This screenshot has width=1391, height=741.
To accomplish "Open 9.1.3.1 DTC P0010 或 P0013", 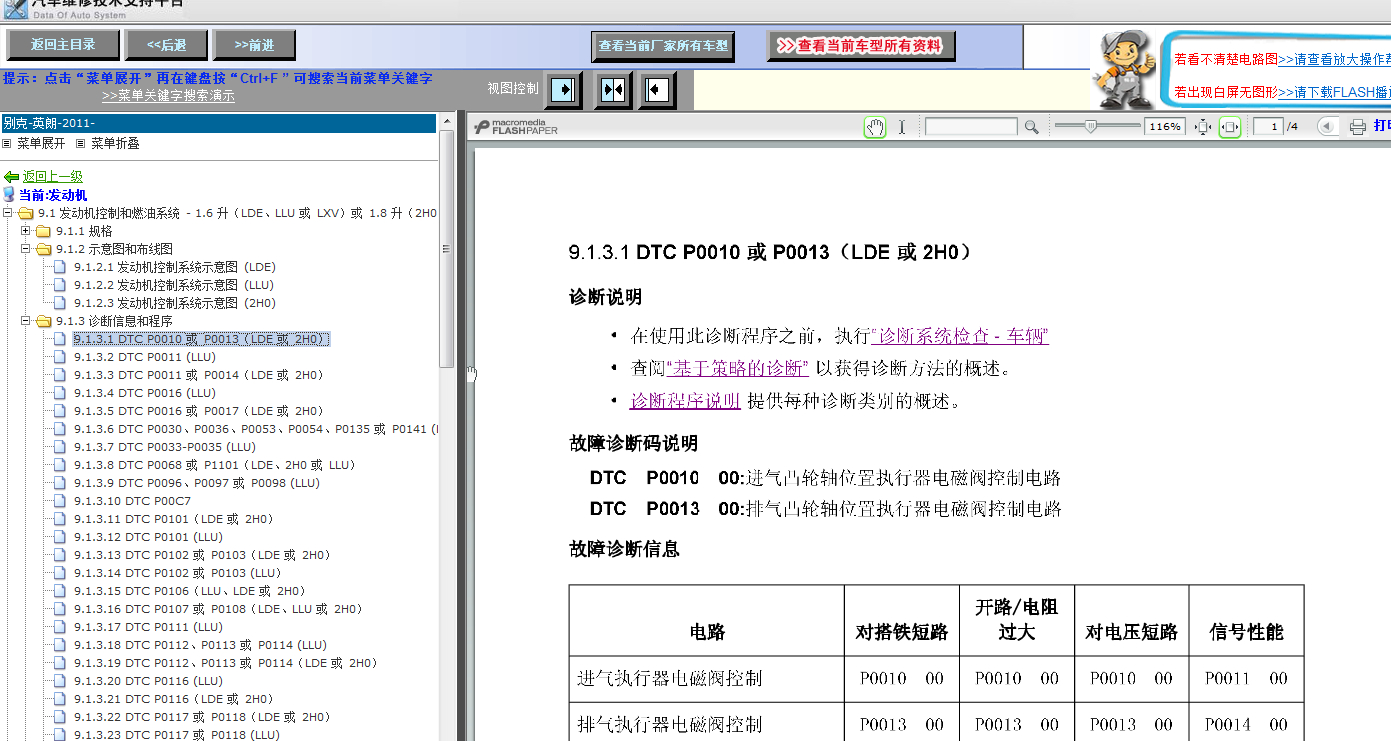I will [x=201, y=339].
